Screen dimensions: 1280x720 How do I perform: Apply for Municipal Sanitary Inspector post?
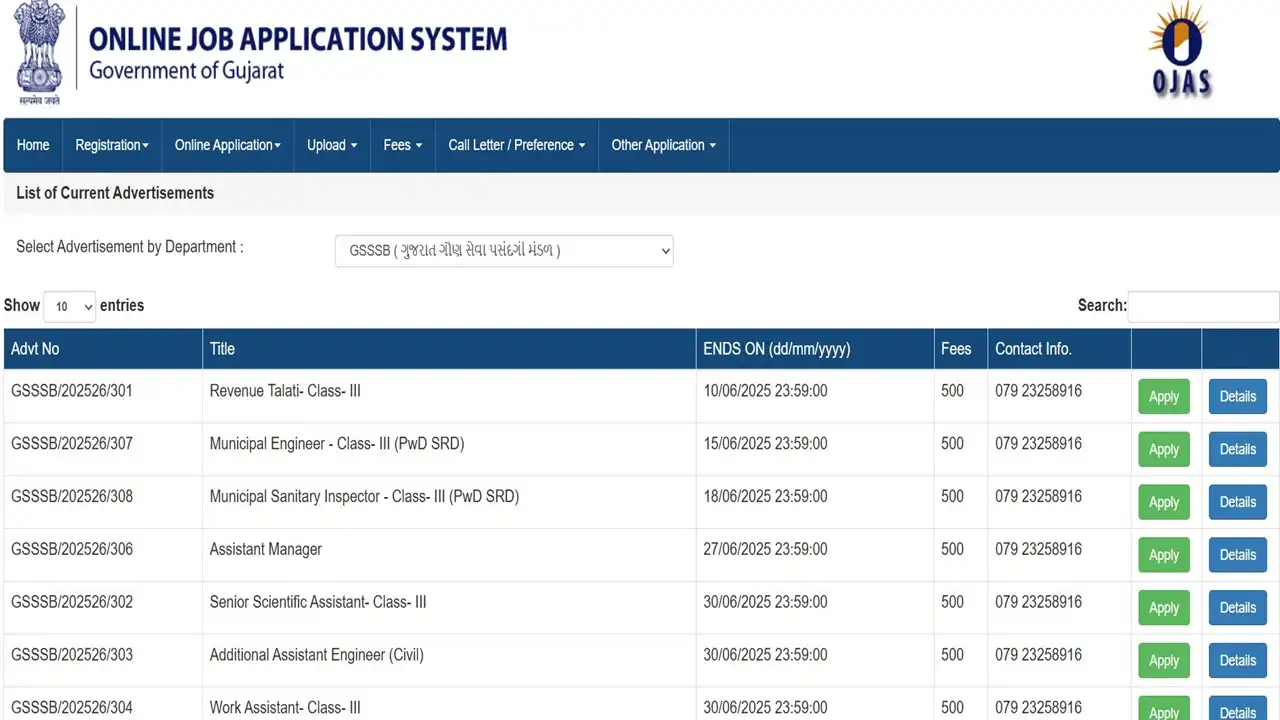pyautogui.click(x=1164, y=502)
